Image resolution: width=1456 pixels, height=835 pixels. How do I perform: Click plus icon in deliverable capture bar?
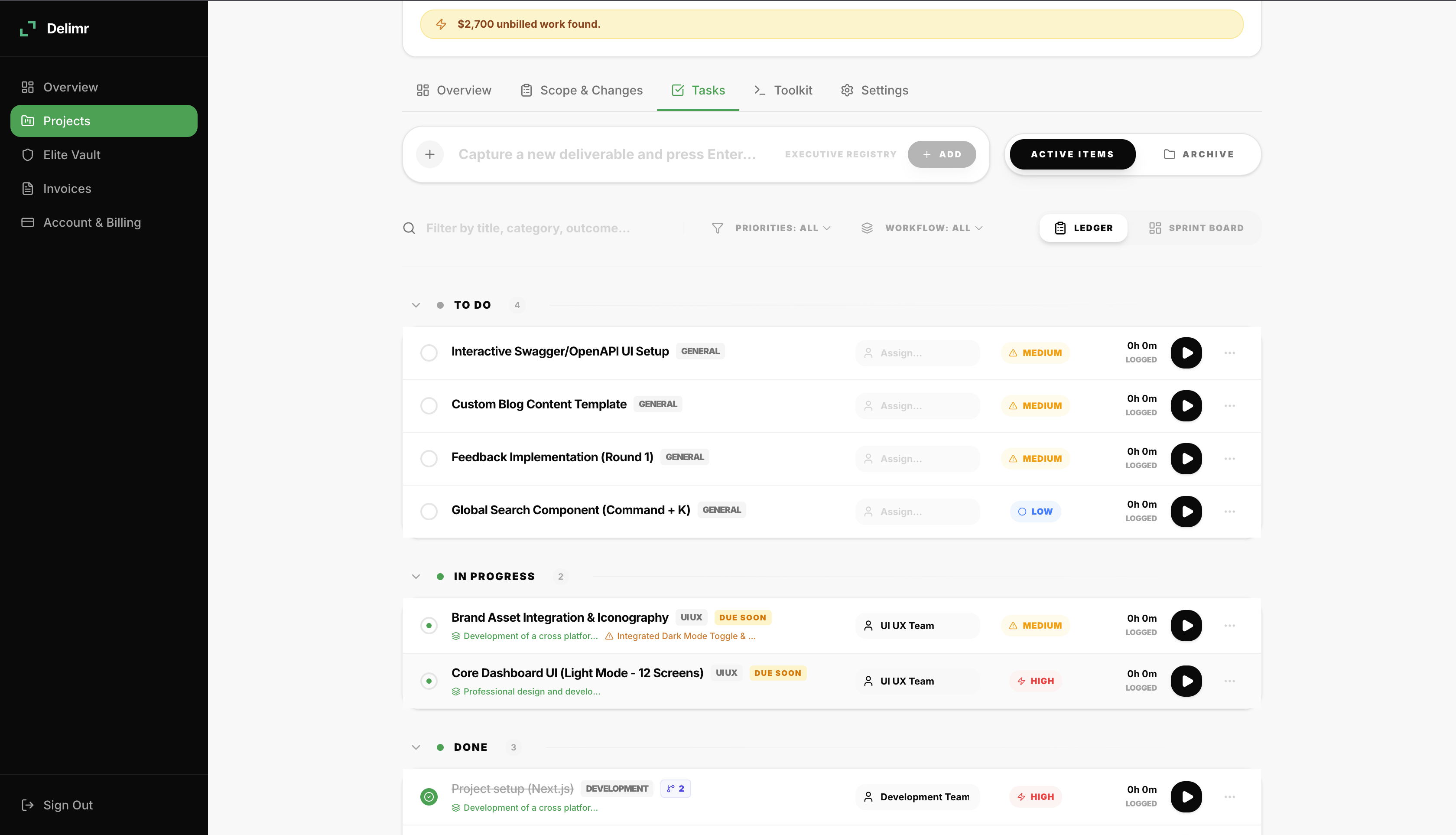pyautogui.click(x=430, y=154)
